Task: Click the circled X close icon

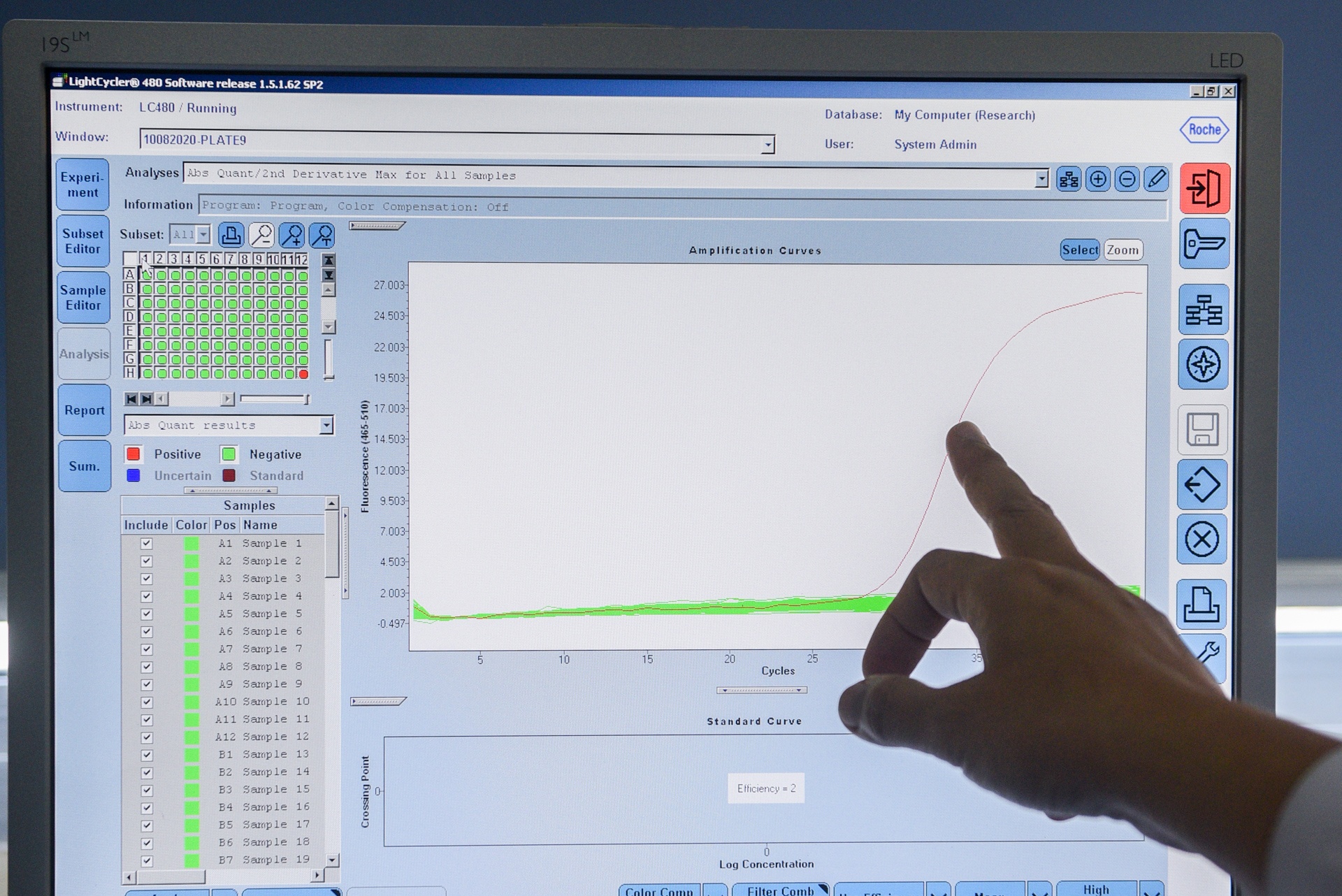Action: [1202, 540]
